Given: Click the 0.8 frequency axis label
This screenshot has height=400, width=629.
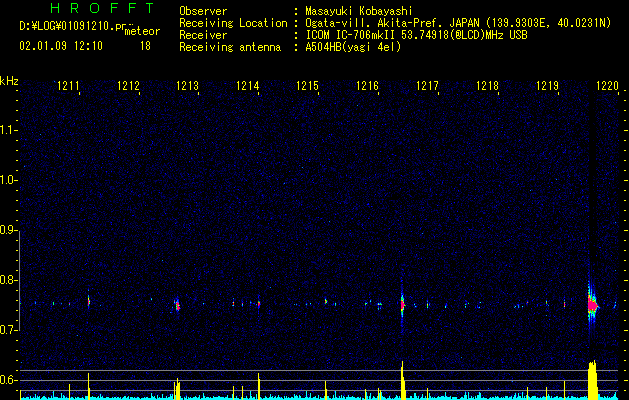Looking at the screenshot, I should [x=9, y=280].
